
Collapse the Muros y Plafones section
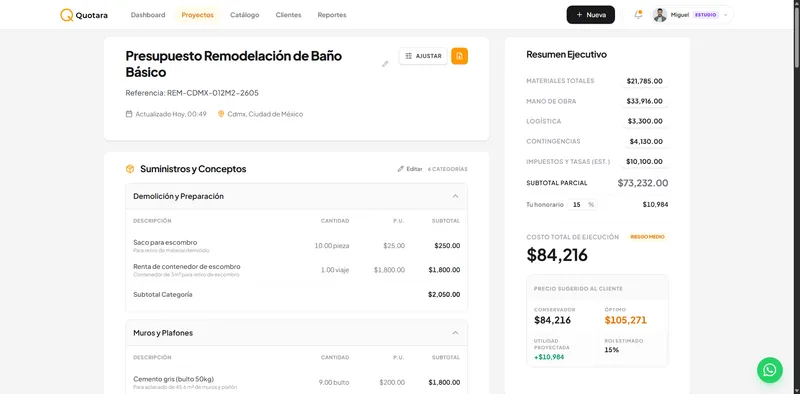(x=455, y=333)
